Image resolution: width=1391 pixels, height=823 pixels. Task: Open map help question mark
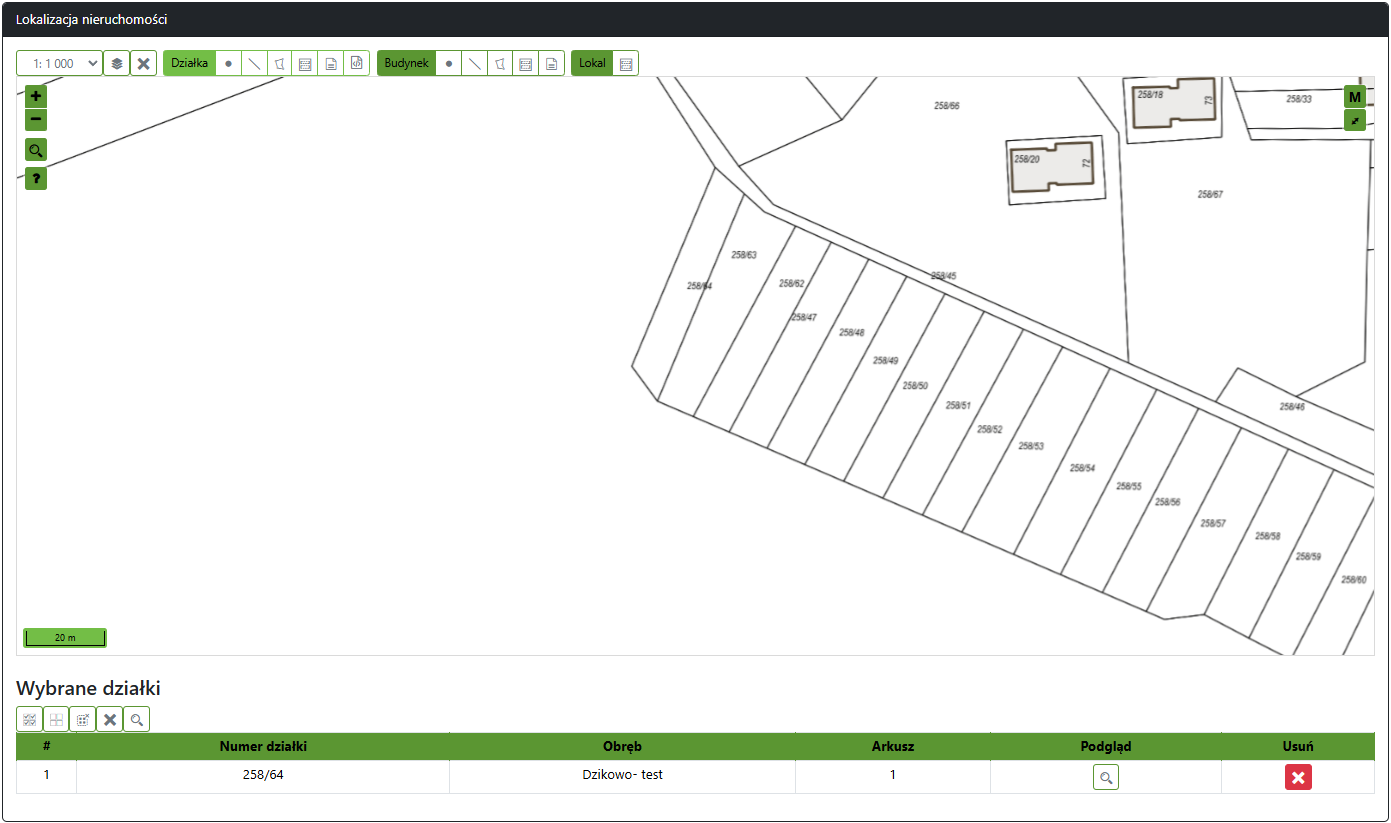tap(36, 179)
